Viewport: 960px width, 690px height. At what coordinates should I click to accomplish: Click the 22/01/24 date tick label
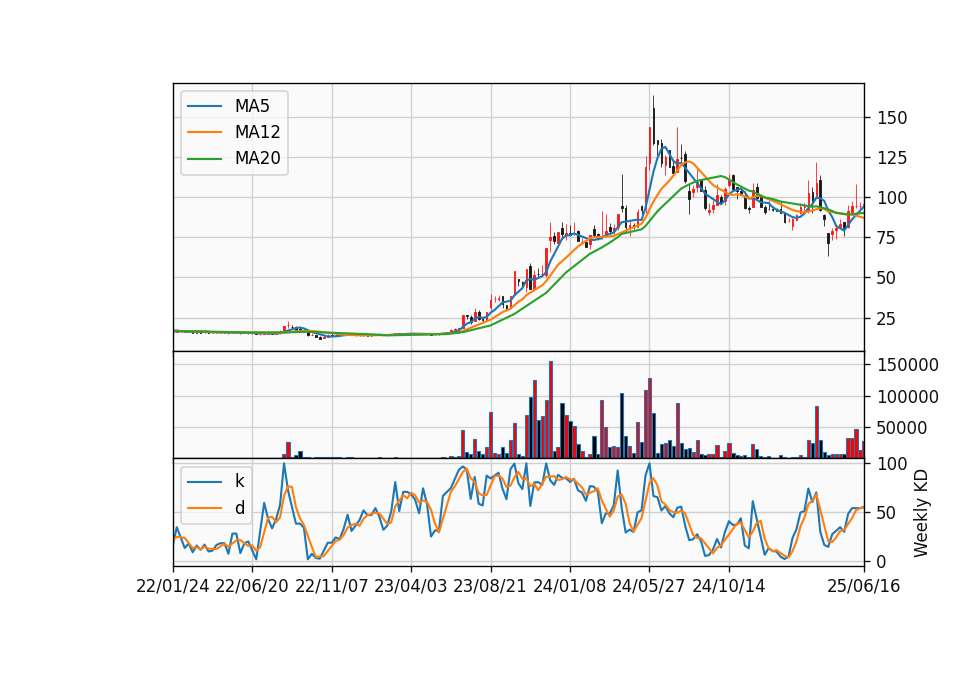click(x=173, y=587)
